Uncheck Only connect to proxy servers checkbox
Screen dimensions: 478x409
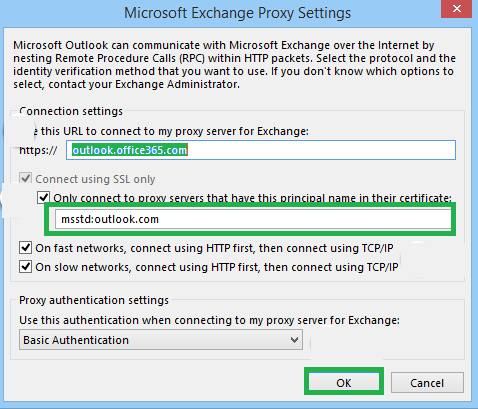pos(44,197)
